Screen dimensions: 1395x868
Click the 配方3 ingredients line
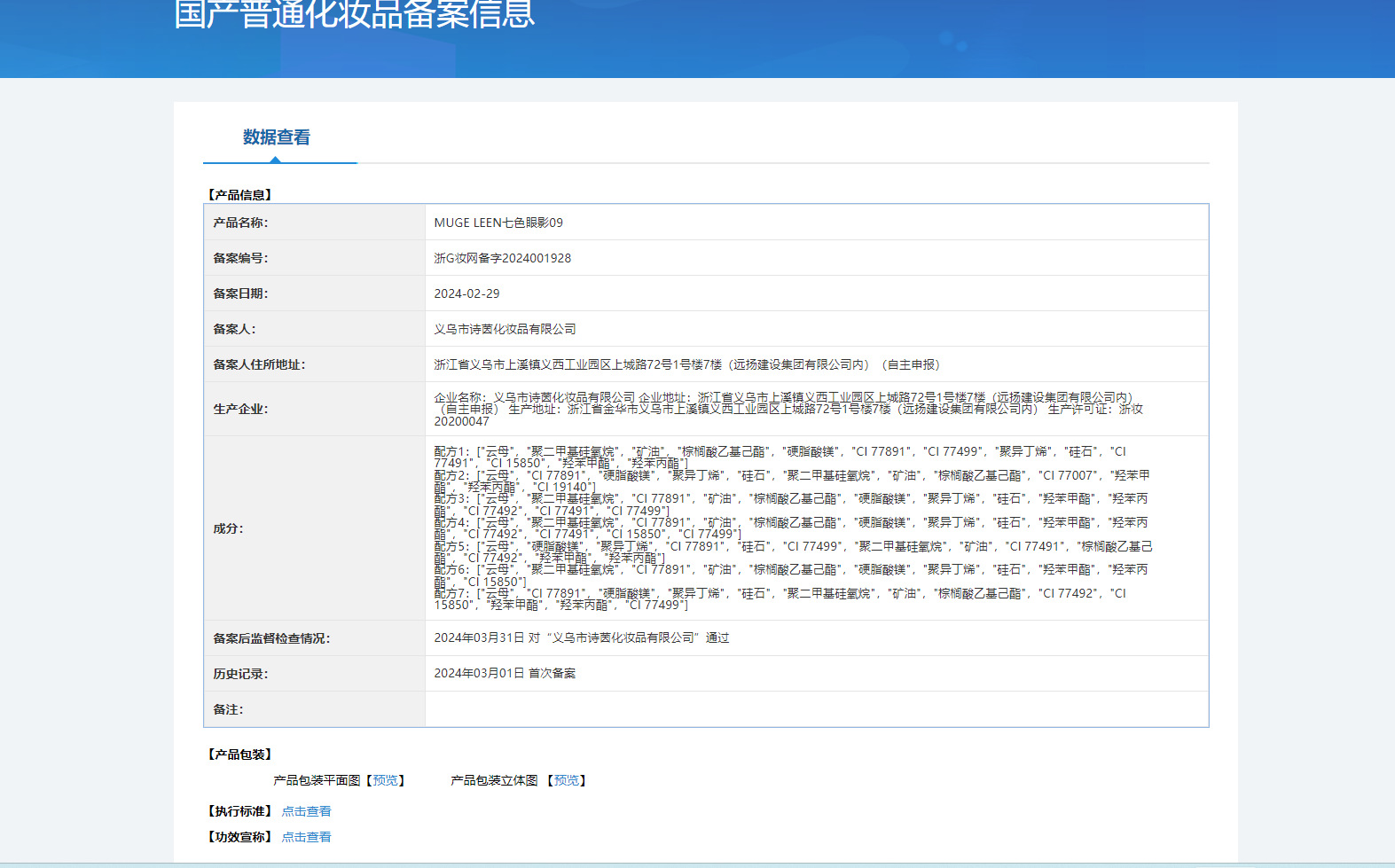[791, 504]
